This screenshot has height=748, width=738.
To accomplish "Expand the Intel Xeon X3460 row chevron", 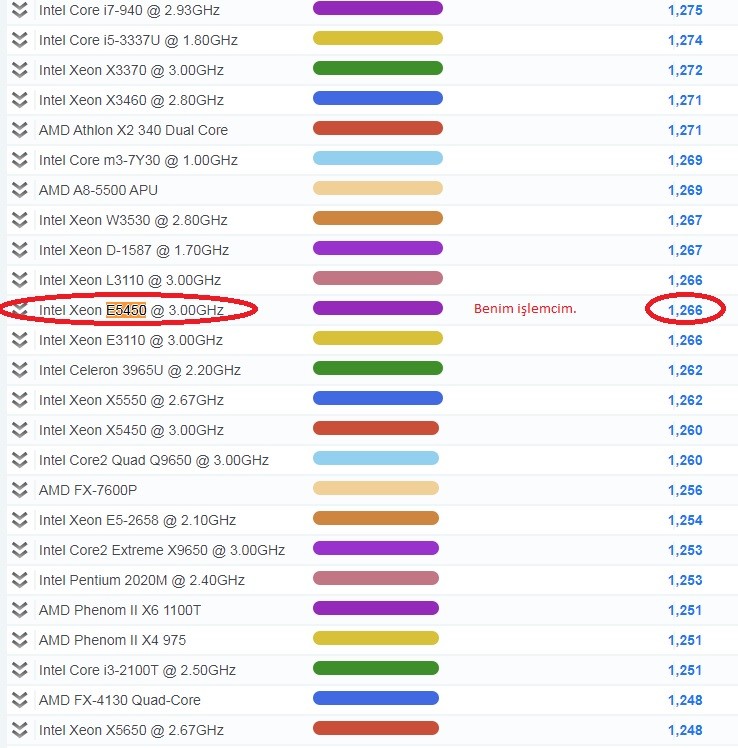I will click(20, 100).
